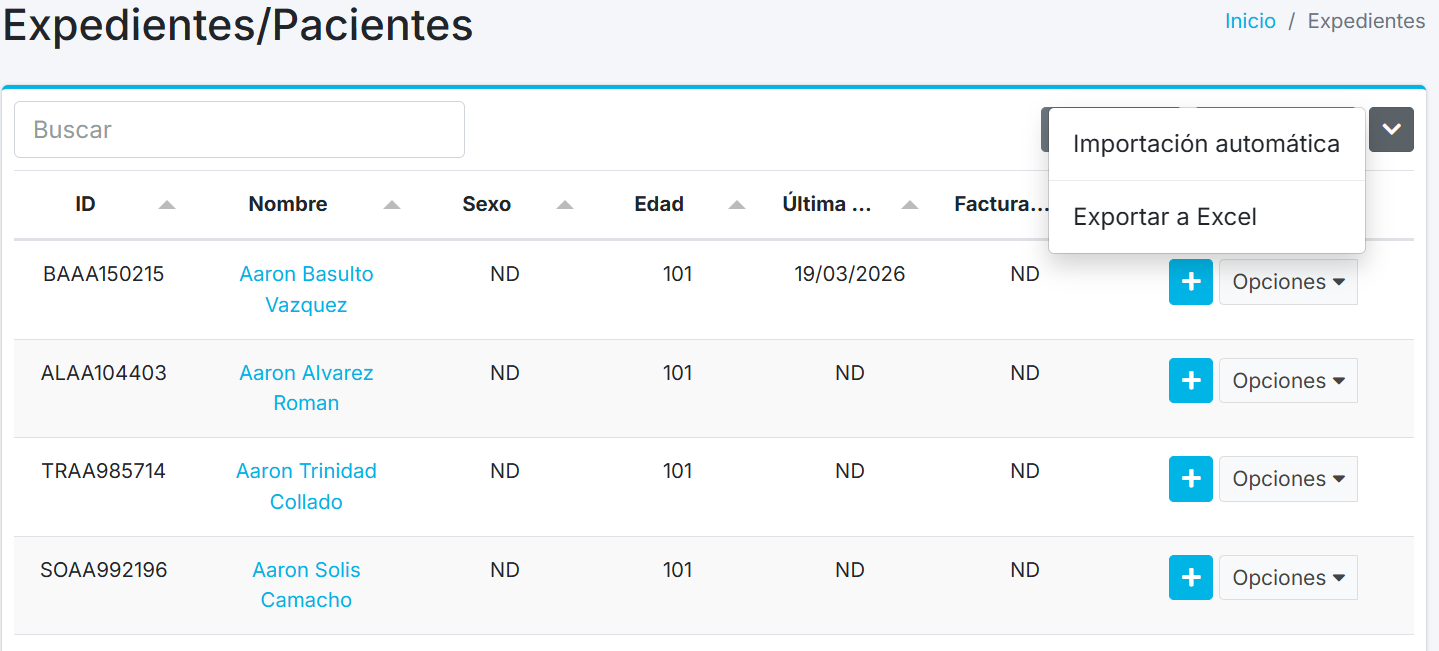The width and height of the screenshot is (1439, 651).
Task: Sort by ID column arrow
Action: [167, 205]
